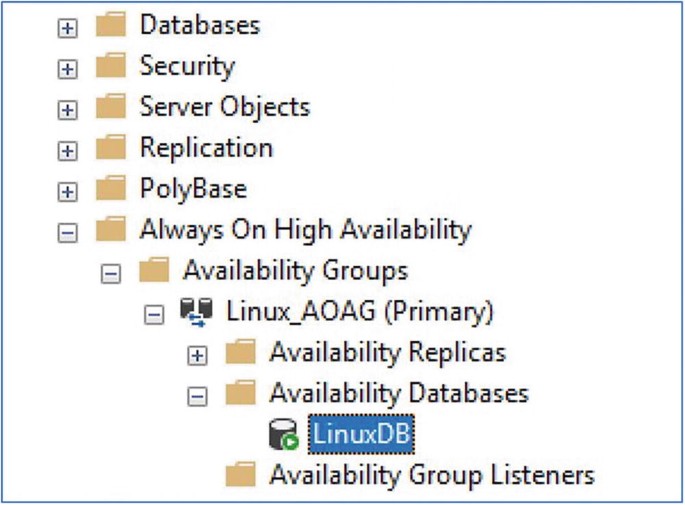Click the Linux_AOAG availability group icon
Viewport: 685px width, 505px height.
(x=197, y=313)
